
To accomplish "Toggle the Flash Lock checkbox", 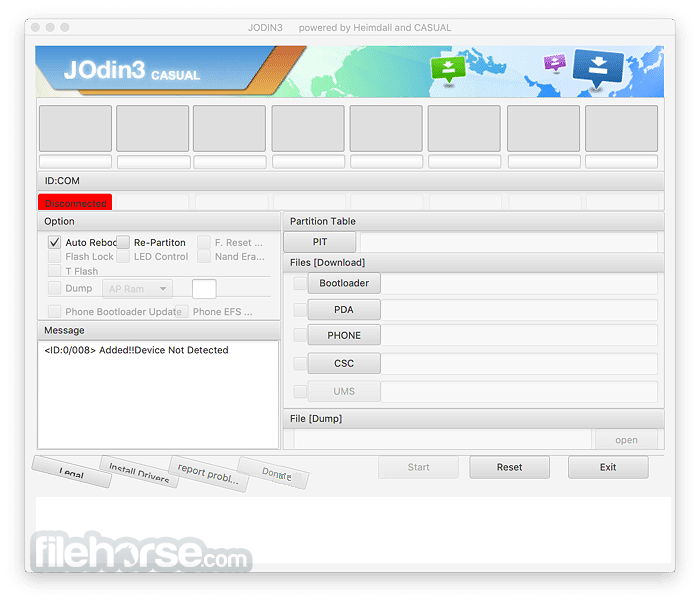I will pos(54,257).
